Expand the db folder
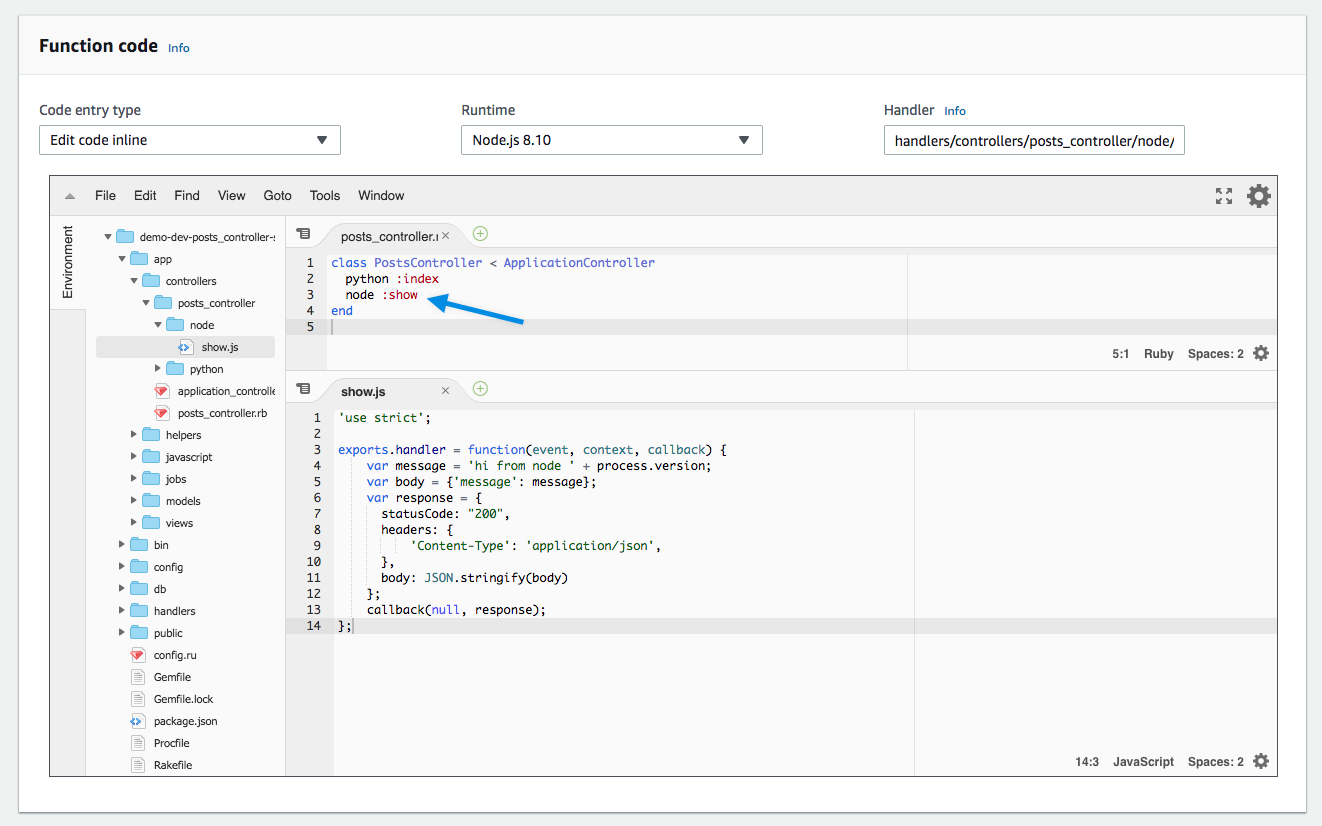This screenshot has width=1322, height=826. click(x=121, y=589)
